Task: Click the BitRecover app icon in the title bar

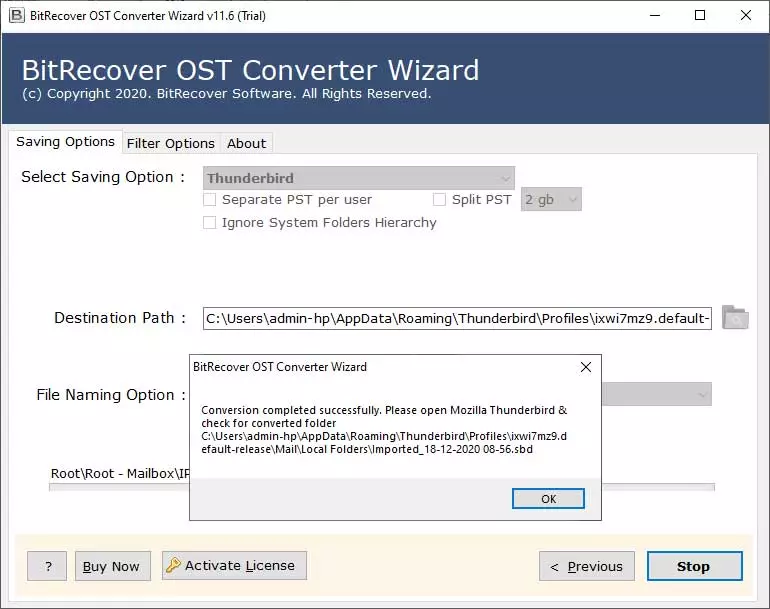Action: [x=16, y=15]
